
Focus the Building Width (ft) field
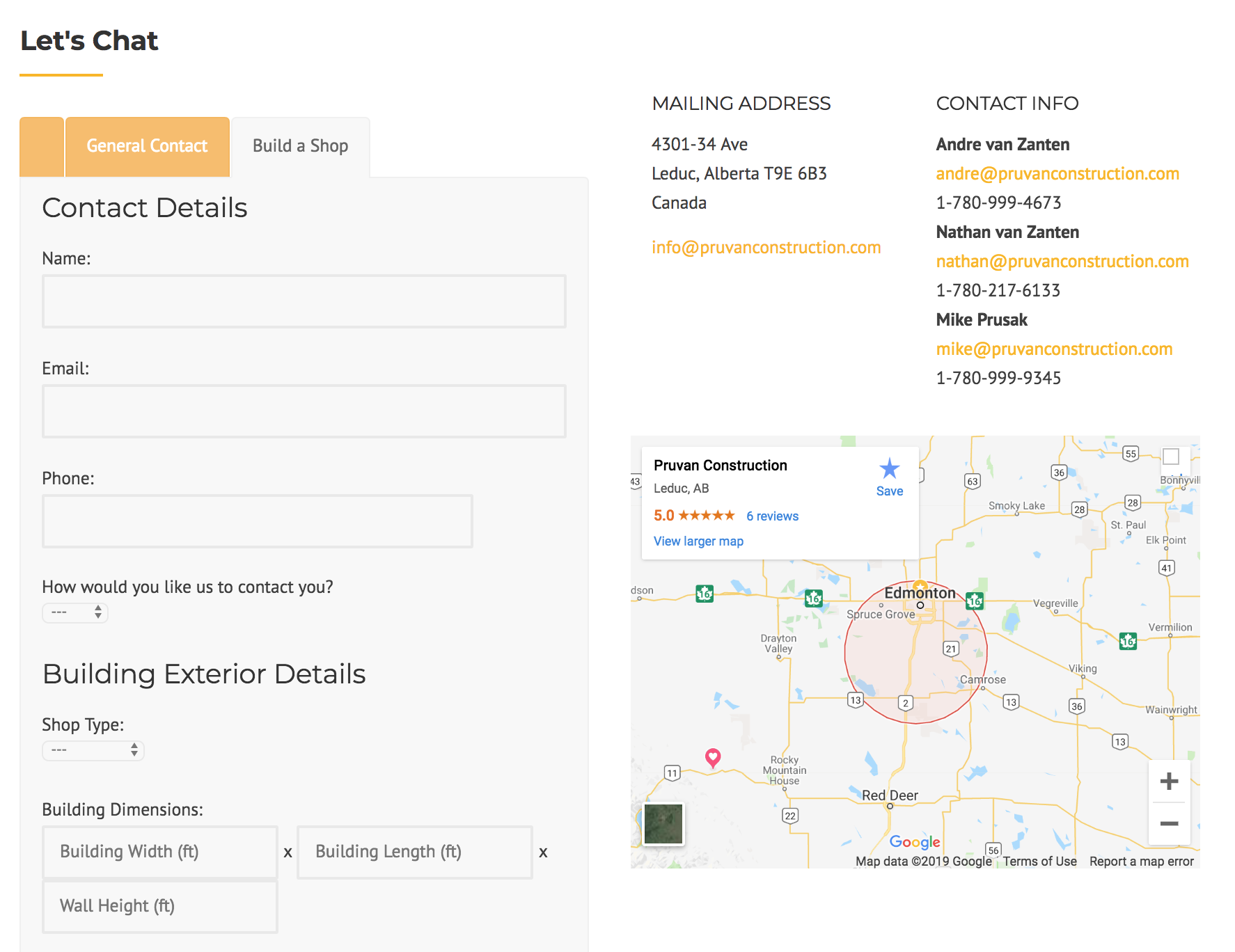pos(160,852)
